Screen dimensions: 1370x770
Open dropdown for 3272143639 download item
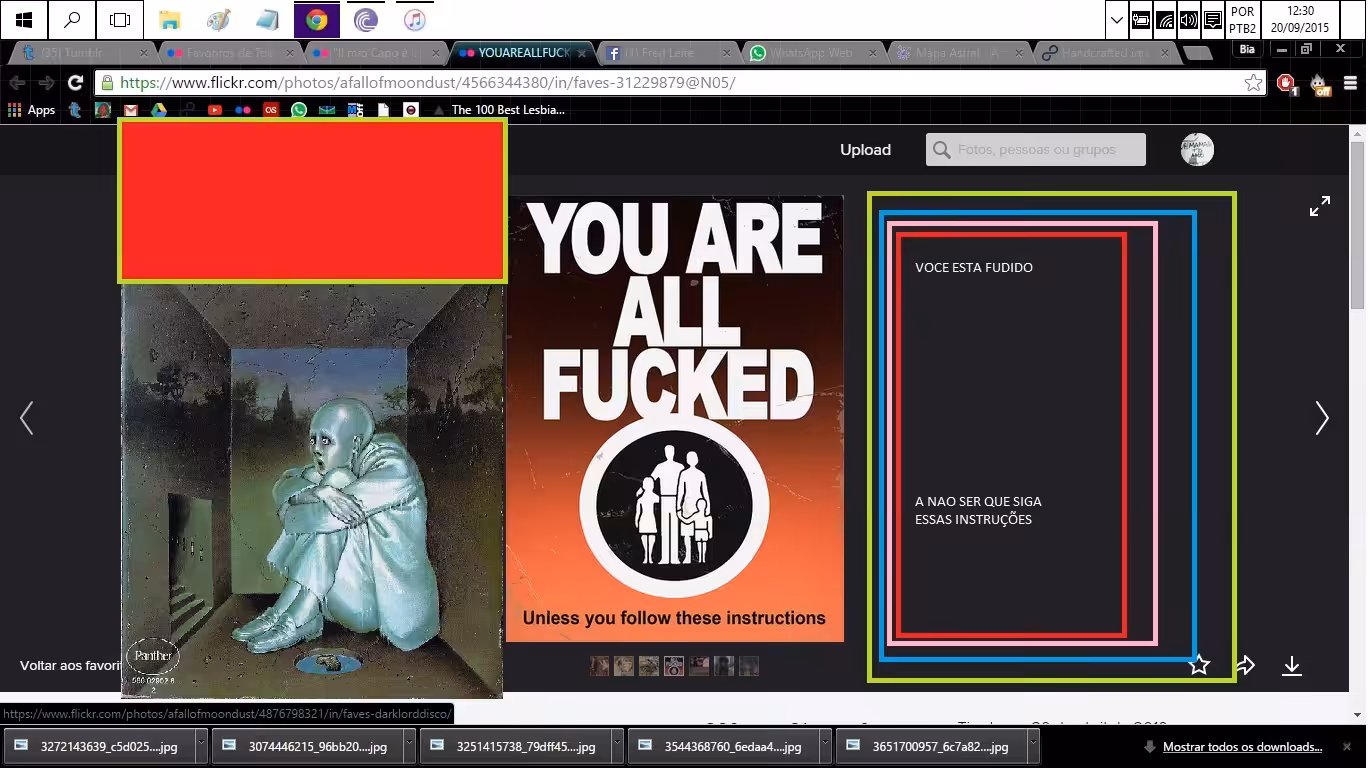(x=201, y=746)
